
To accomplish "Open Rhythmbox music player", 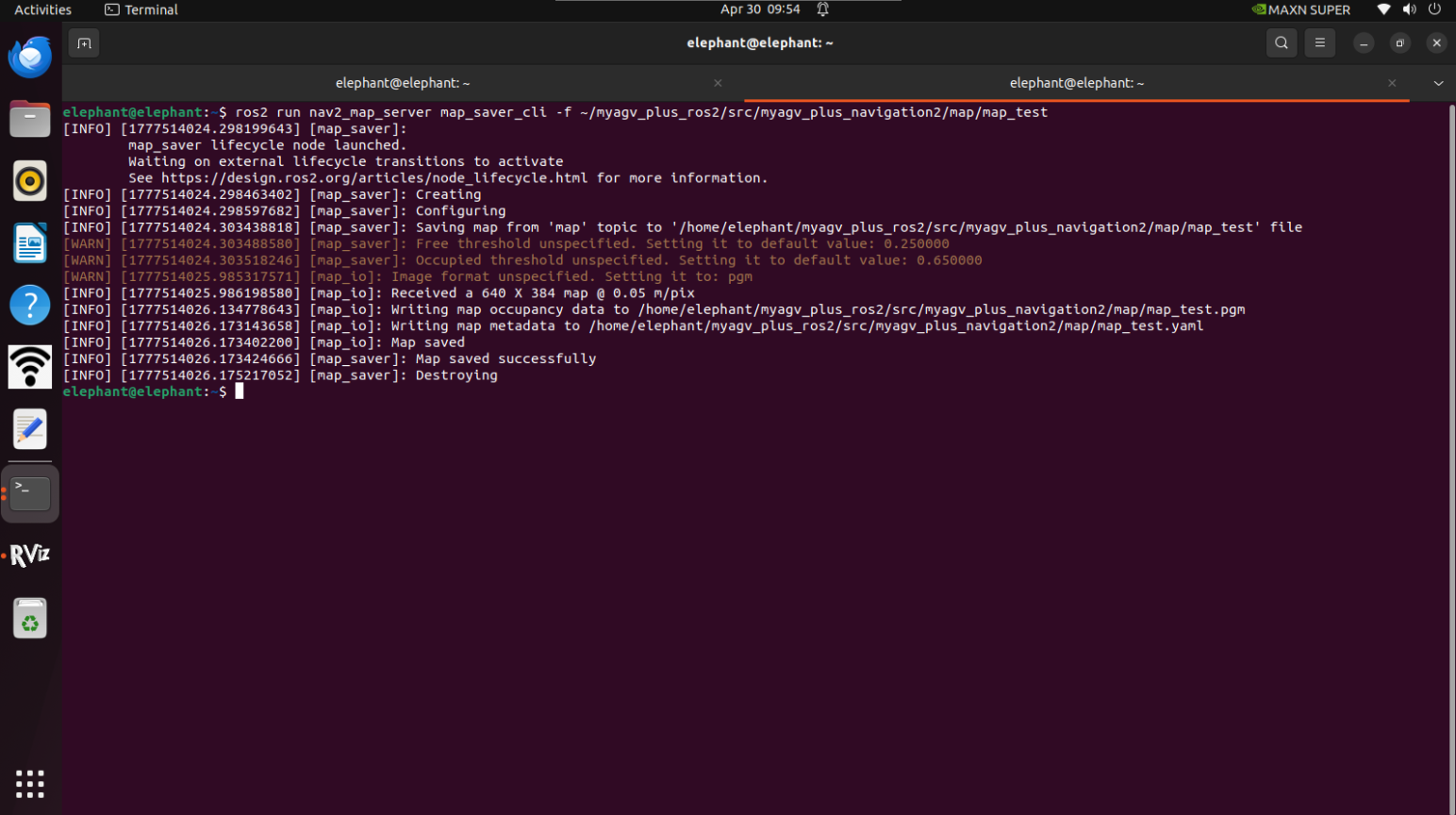I will [30, 181].
